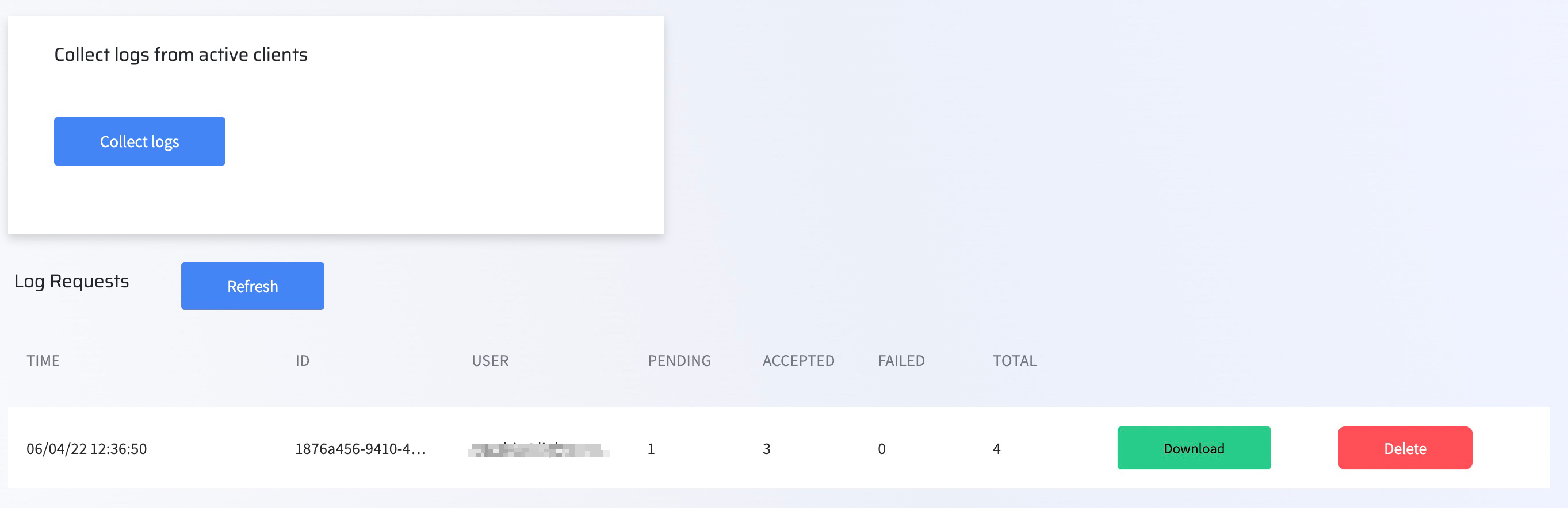Viewport: 1568px width, 508px height.
Task: Refresh the Log Requests list
Action: click(x=252, y=286)
